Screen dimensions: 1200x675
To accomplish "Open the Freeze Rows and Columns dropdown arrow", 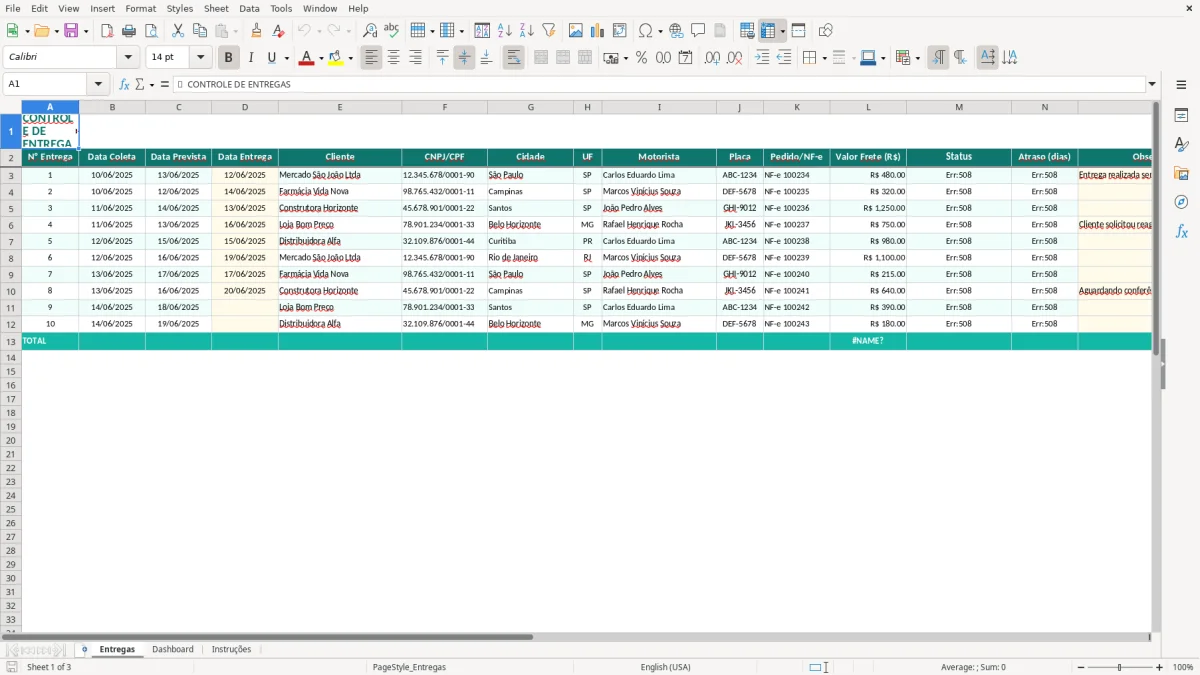I will click(782, 31).
